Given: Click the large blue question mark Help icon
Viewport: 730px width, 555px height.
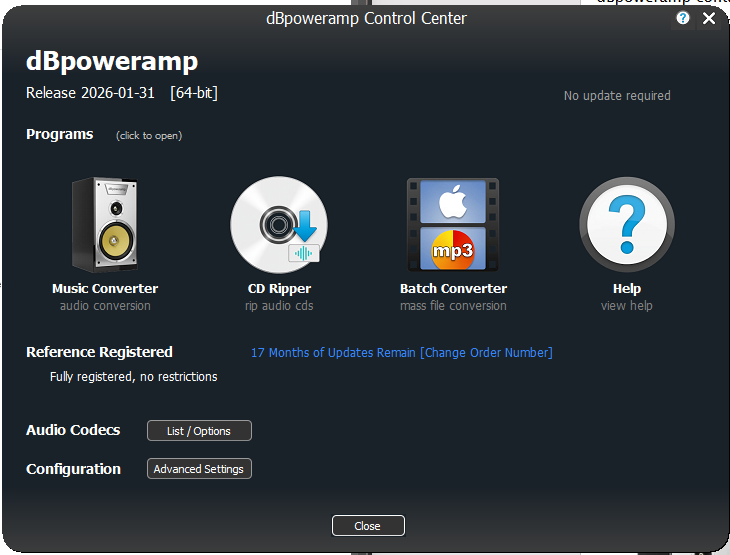Looking at the screenshot, I should pyautogui.click(x=627, y=224).
